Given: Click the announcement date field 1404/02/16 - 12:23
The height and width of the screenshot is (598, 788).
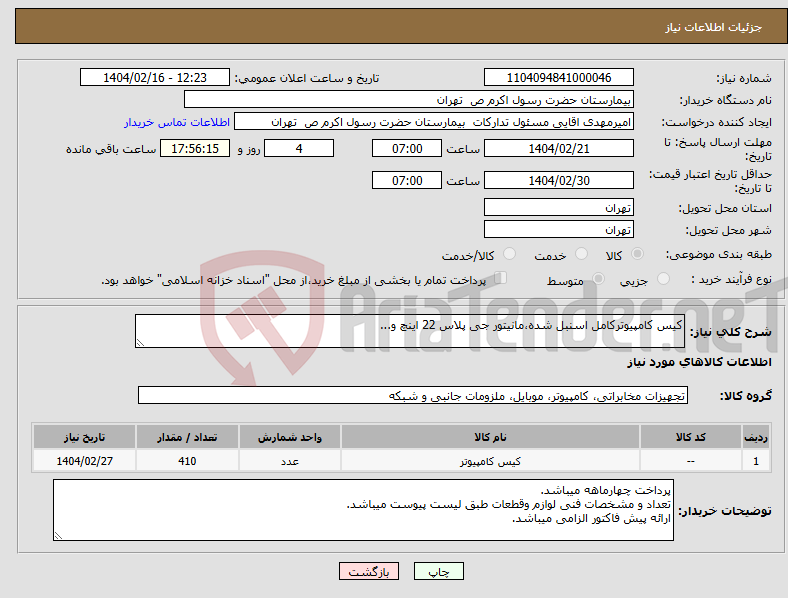Looking at the screenshot, I should [155, 77].
